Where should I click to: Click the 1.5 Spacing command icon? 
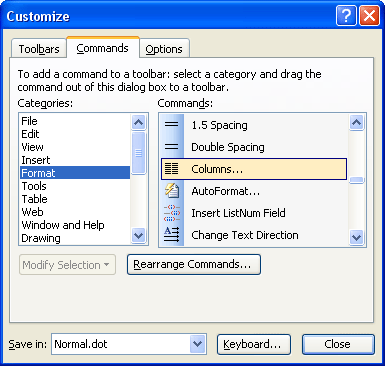172,125
